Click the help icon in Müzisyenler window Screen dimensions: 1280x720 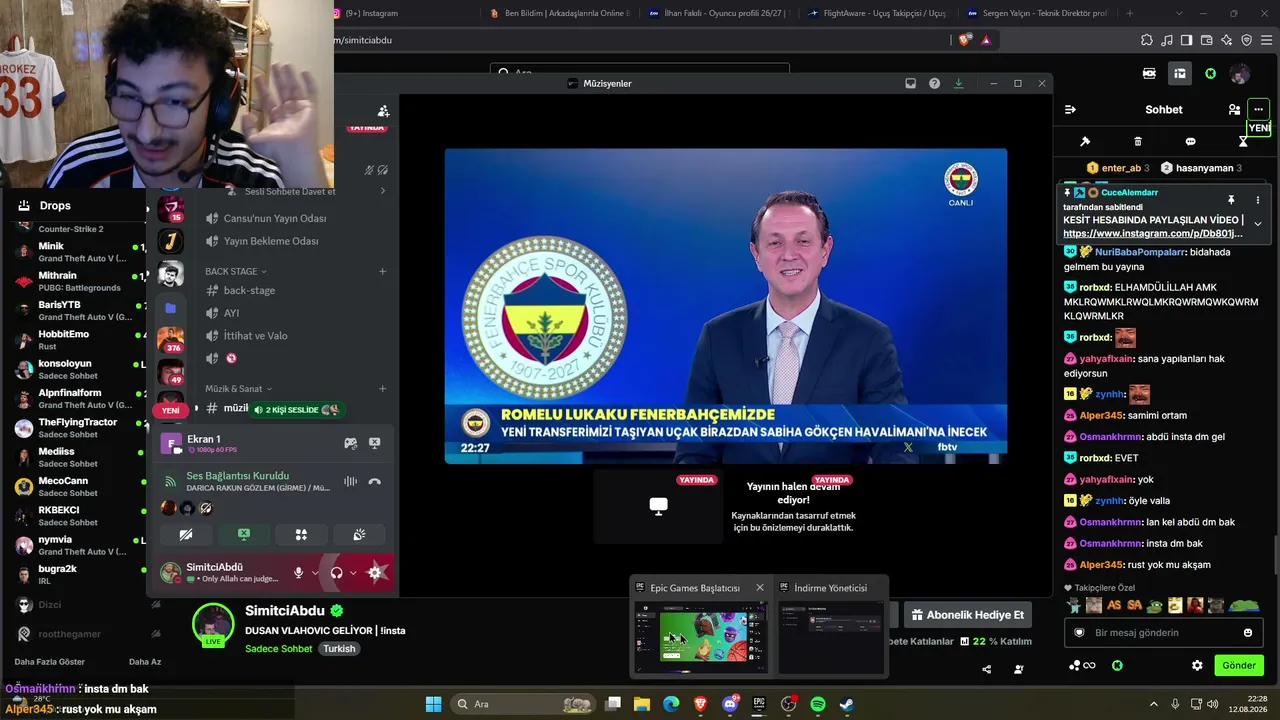coord(934,83)
